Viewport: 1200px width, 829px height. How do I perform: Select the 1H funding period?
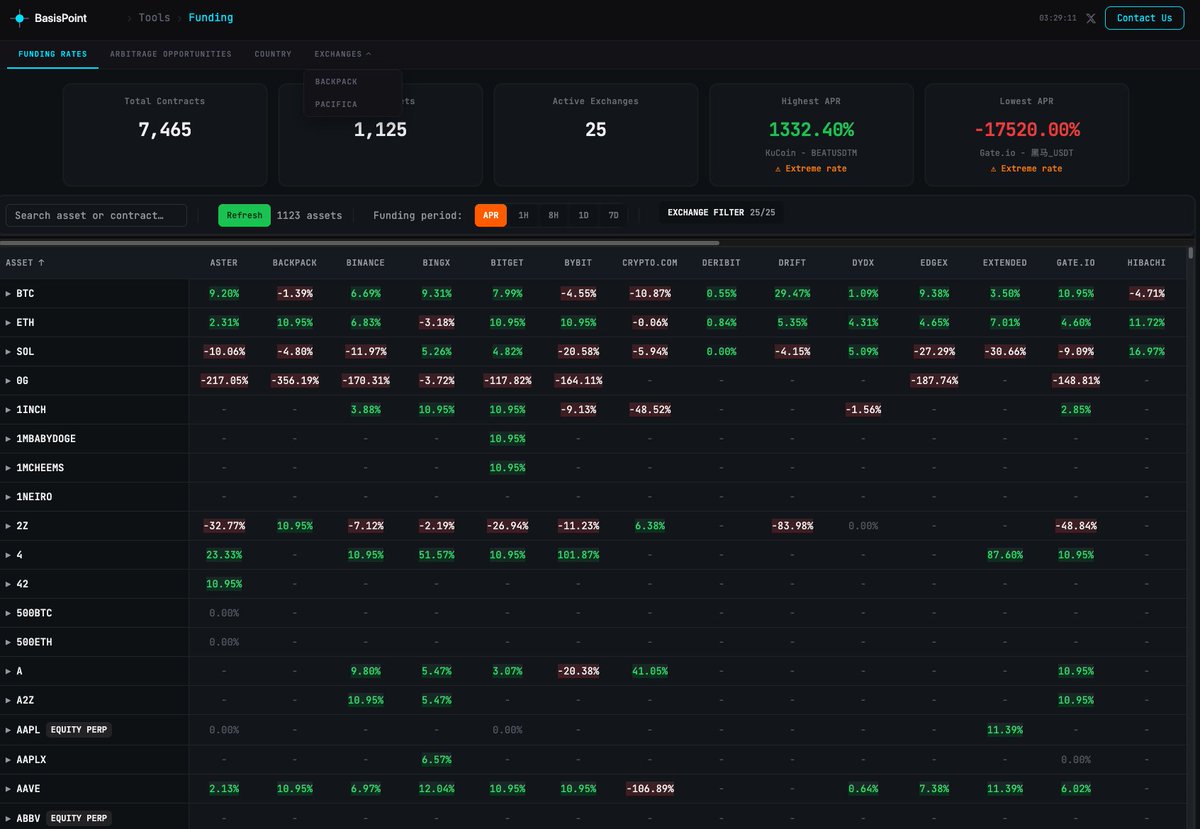tap(523, 215)
